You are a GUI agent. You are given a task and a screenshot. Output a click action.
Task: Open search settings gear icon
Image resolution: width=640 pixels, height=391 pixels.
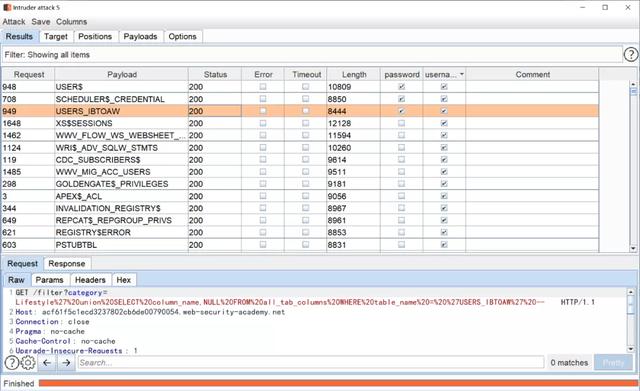tap(28, 362)
